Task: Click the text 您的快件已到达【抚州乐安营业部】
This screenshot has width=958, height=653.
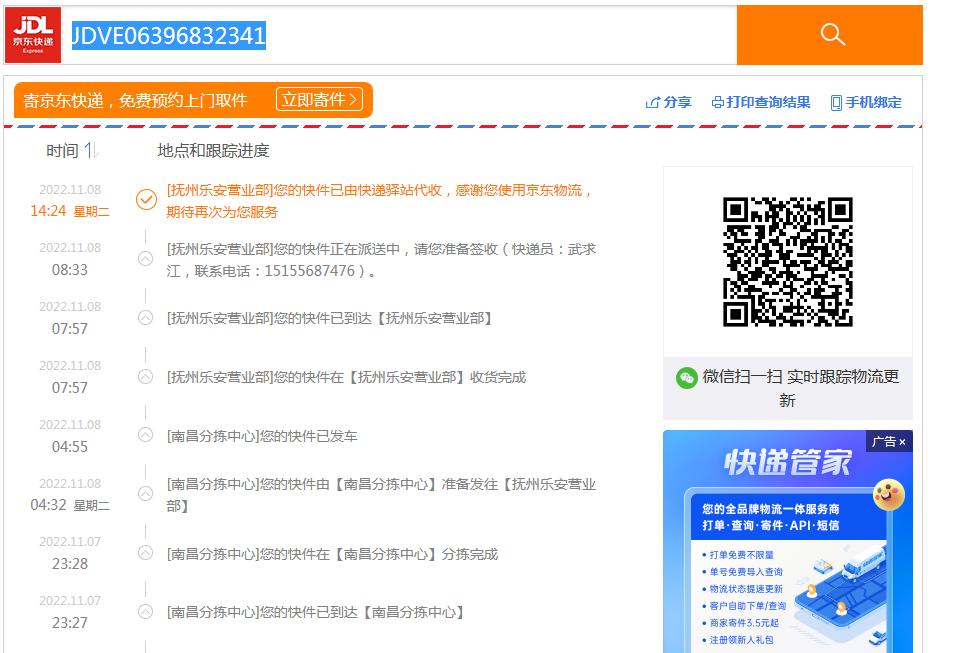Action: 383,318
